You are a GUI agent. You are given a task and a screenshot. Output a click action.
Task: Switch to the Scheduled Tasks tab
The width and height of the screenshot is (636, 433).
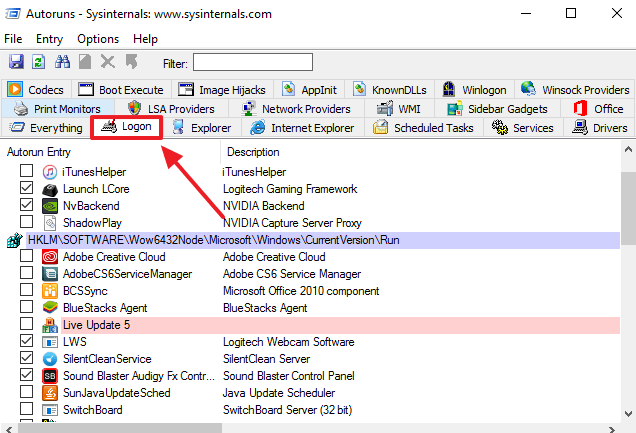pos(424,128)
